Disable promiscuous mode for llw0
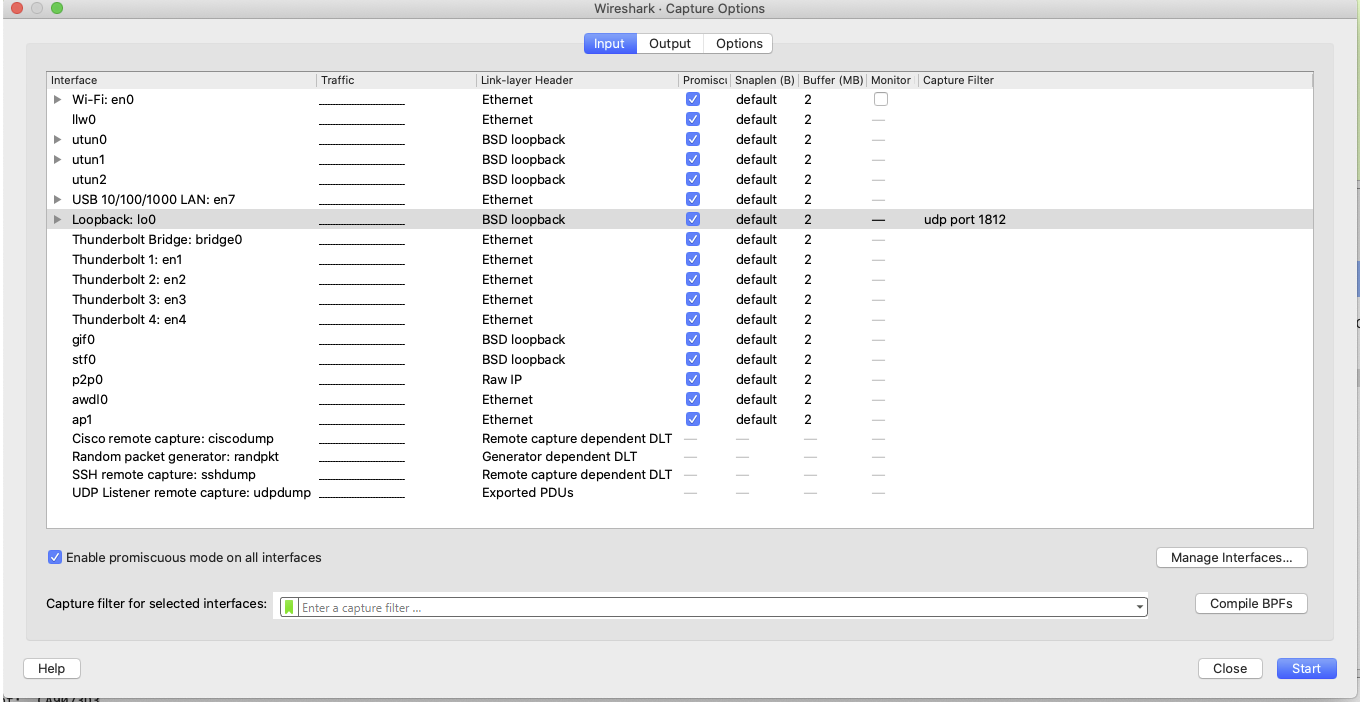The width and height of the screenshot is (1361, 702). tap(692, 119)
